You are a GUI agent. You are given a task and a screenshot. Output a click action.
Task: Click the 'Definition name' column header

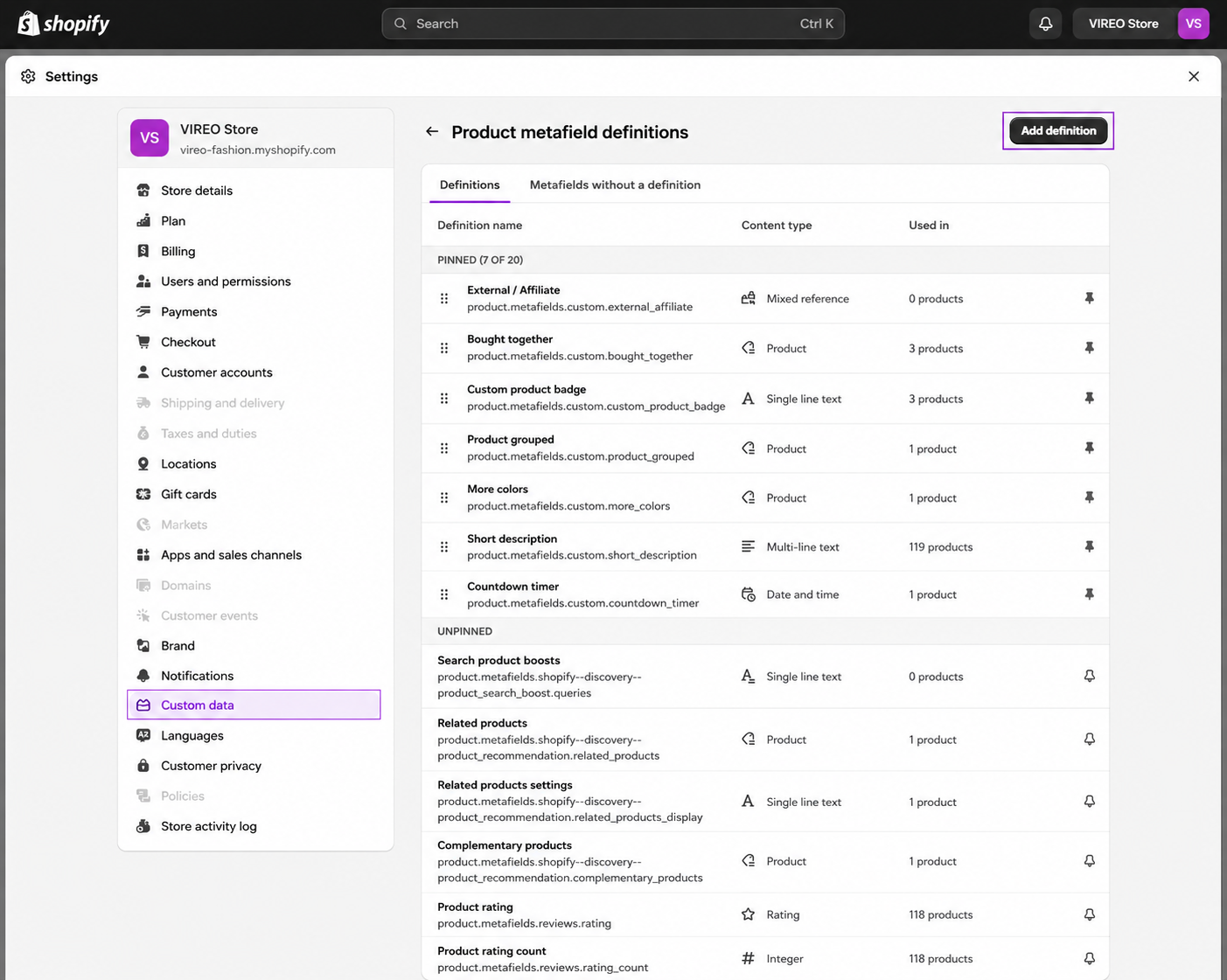[x=479, y=226]
